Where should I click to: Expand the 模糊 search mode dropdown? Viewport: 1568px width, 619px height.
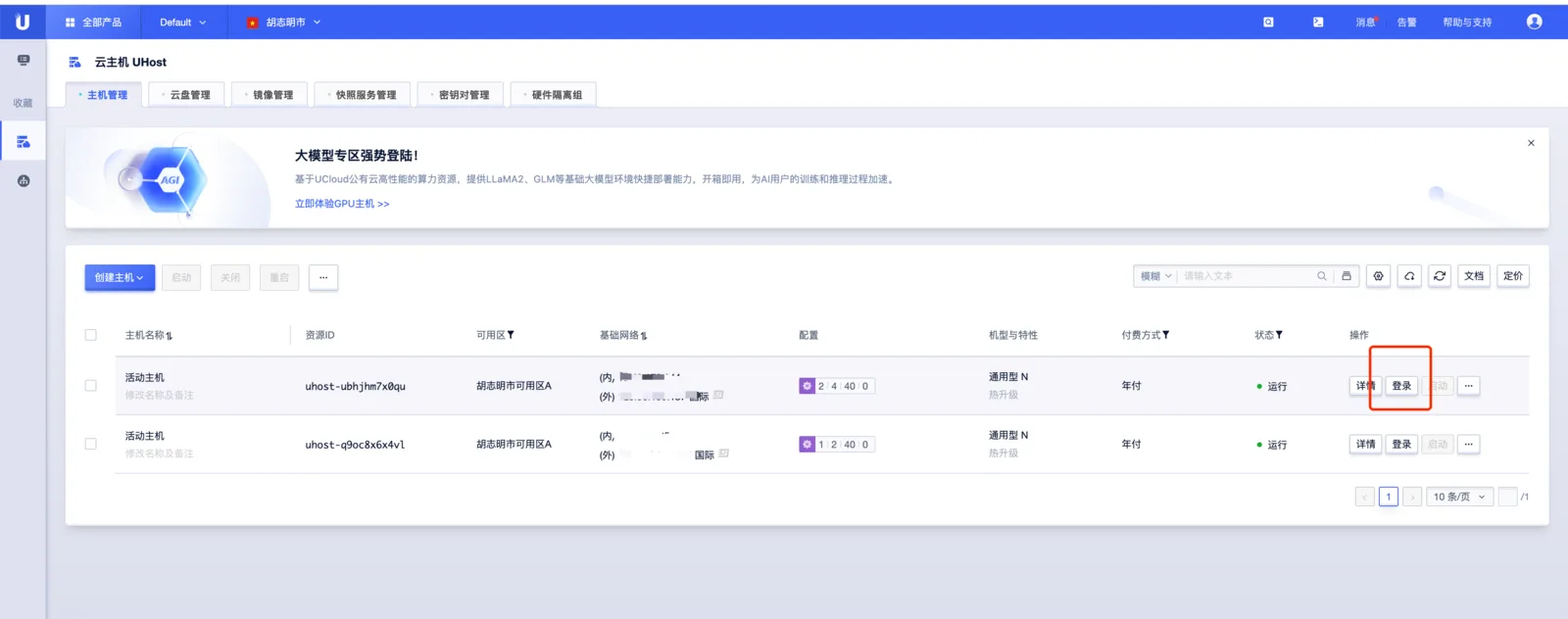[1155, 276]
